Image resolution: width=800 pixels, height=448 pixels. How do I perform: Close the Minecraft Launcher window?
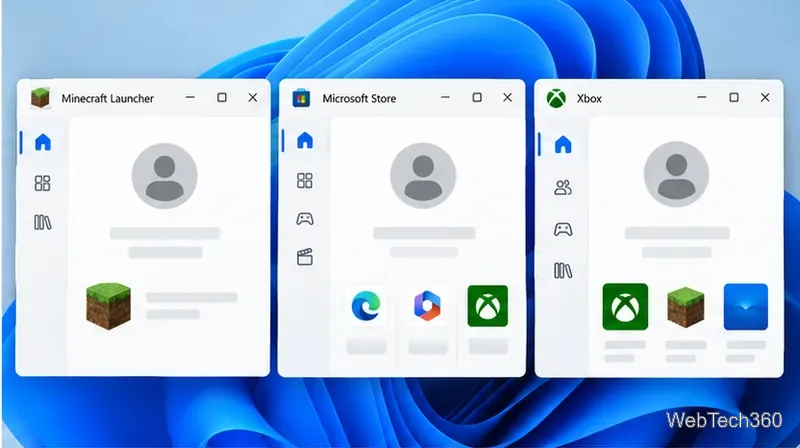[253, 97]
